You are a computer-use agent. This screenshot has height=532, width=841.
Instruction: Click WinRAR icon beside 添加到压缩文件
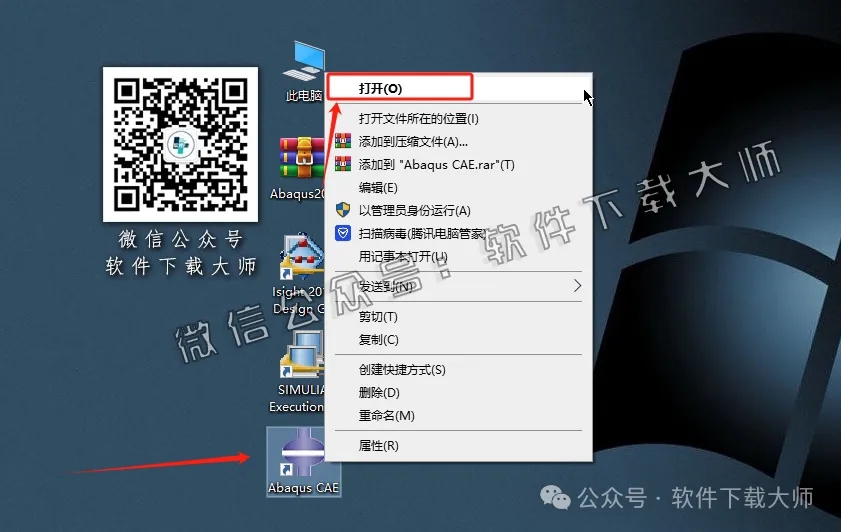point(343,141)
